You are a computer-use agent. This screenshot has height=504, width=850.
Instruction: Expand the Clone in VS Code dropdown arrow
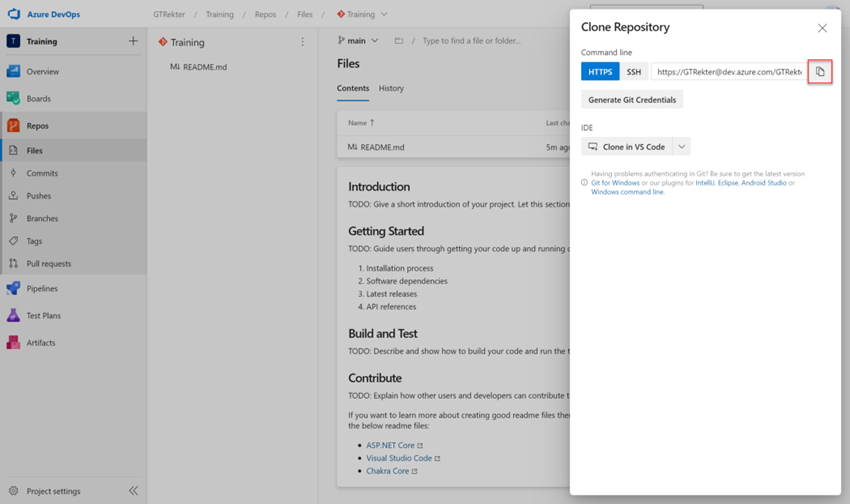(681, 146)
